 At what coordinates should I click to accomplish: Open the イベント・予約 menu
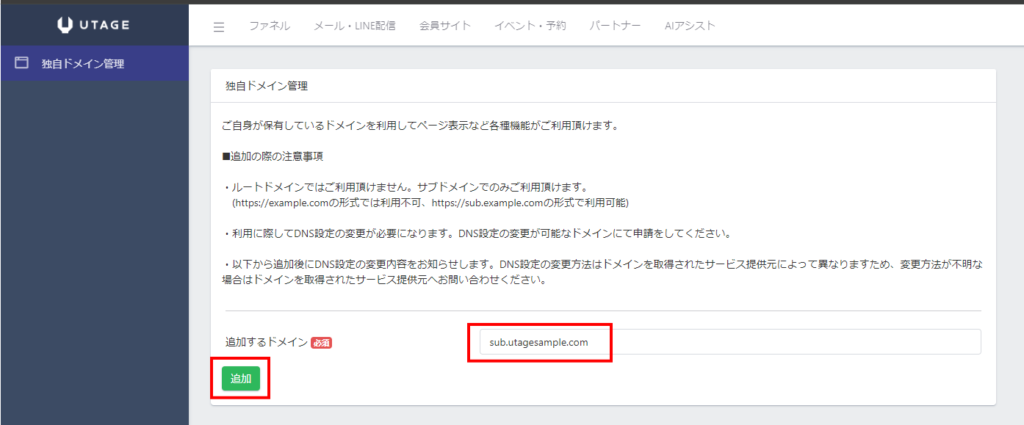coord(530,26)
